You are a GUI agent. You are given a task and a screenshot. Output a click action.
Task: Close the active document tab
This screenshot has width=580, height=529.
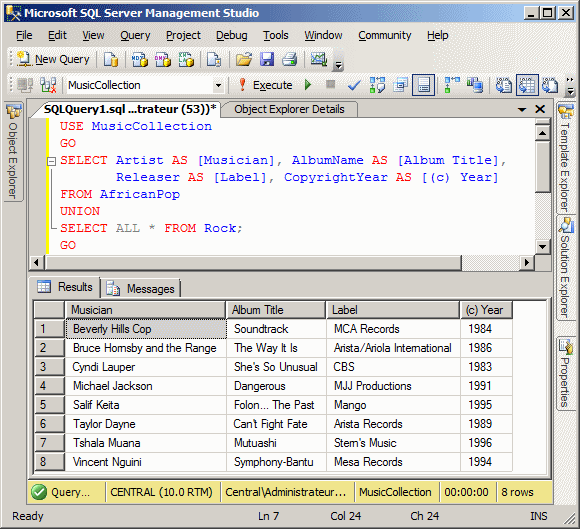point(540,109)
